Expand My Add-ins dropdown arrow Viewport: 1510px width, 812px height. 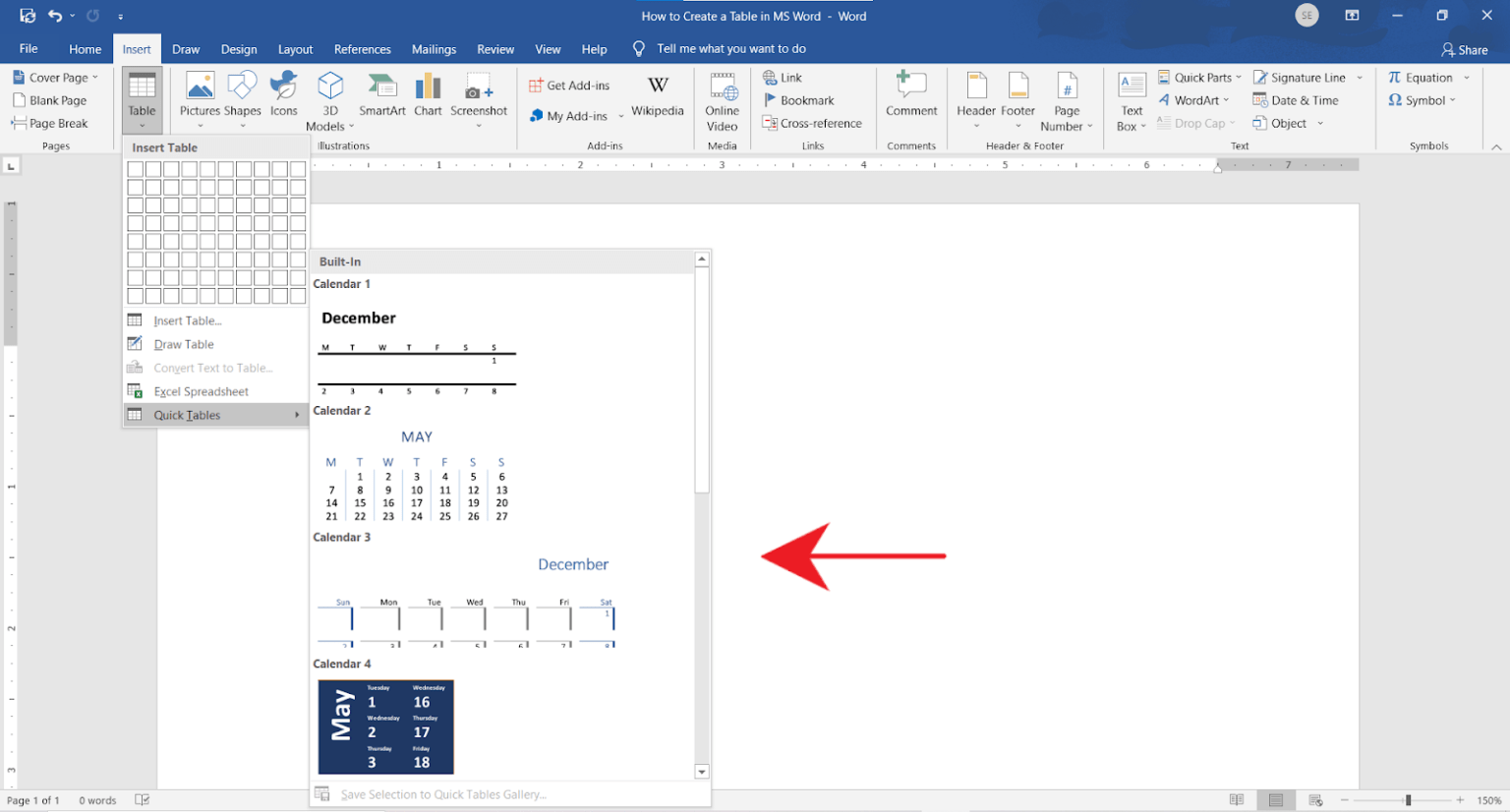(621, 116)
